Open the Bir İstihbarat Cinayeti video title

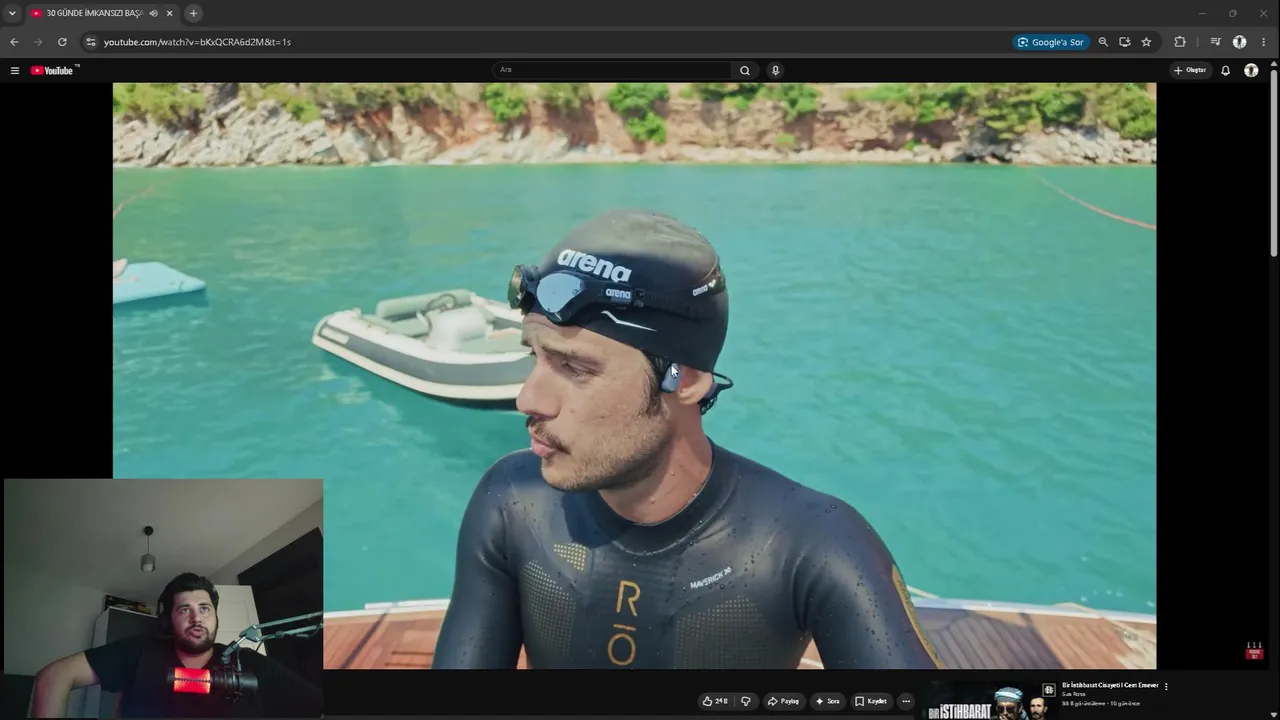[x=1110, y=685]
